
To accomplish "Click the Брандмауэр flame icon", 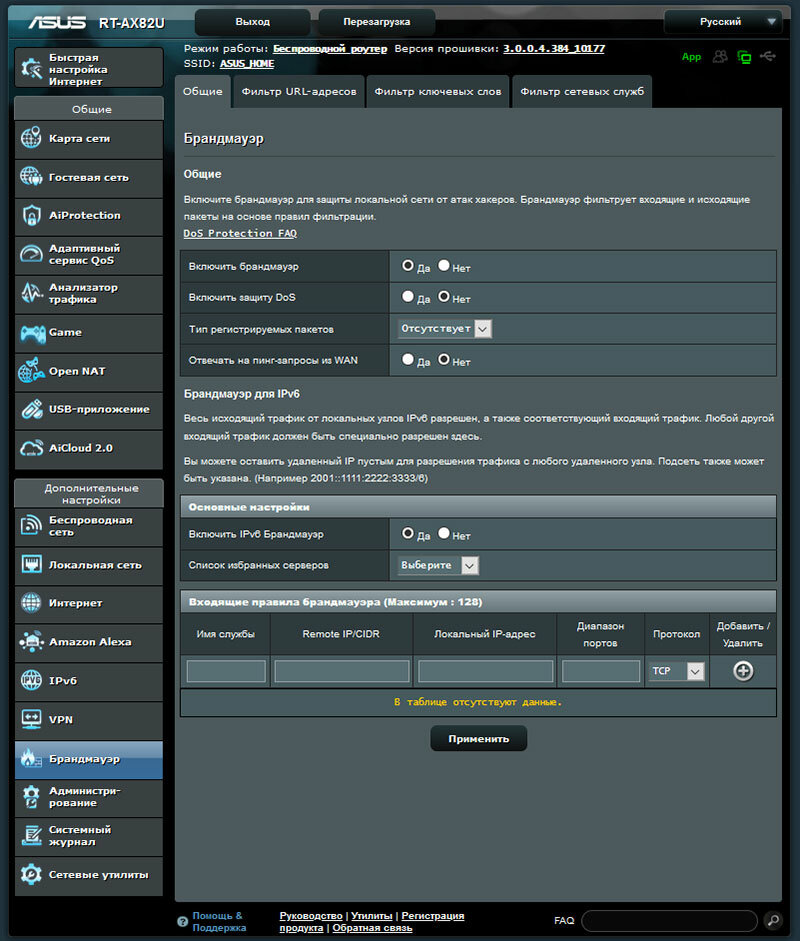I will [x=30, y=759].
